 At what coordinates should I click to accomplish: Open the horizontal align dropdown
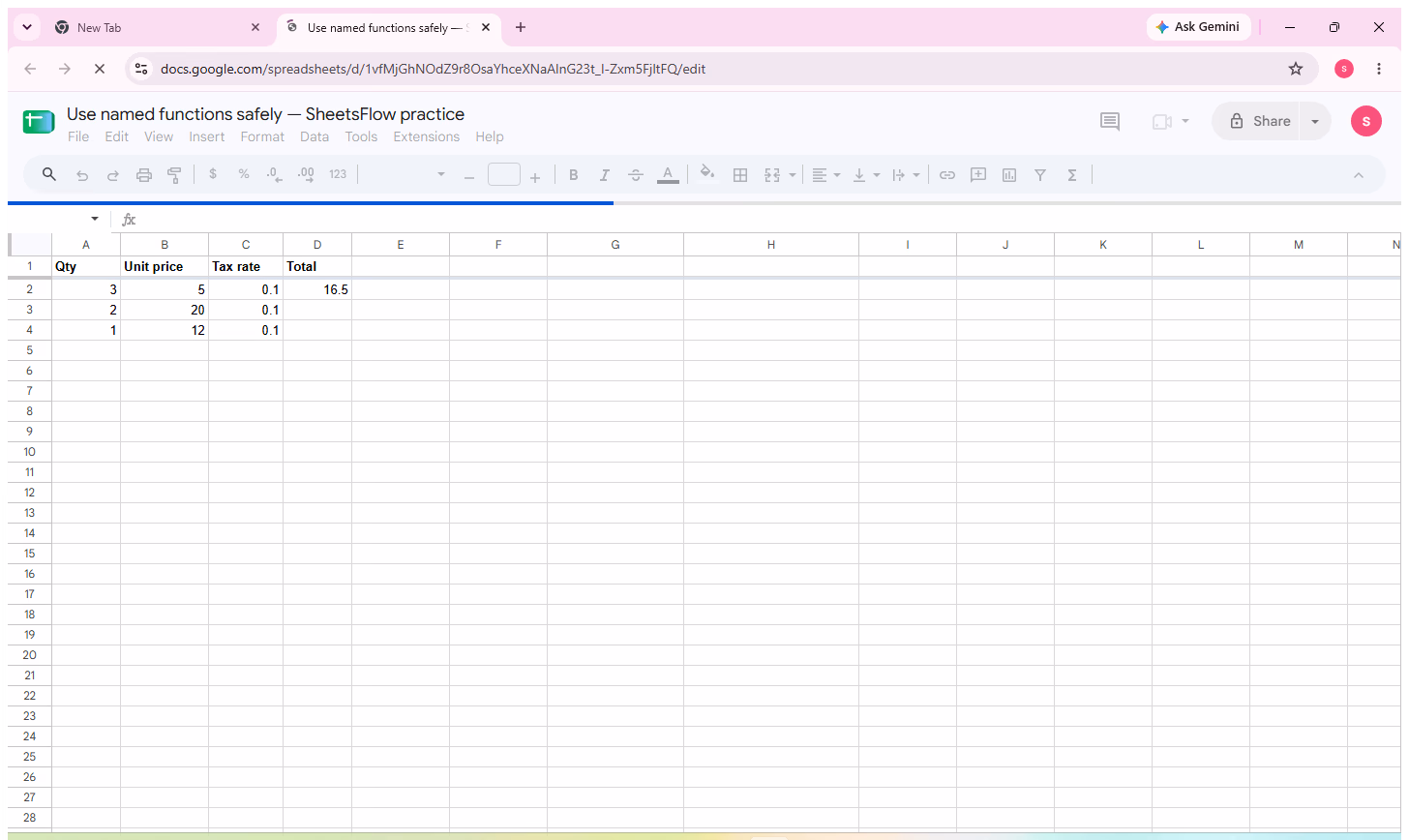[x=825, y=175]
